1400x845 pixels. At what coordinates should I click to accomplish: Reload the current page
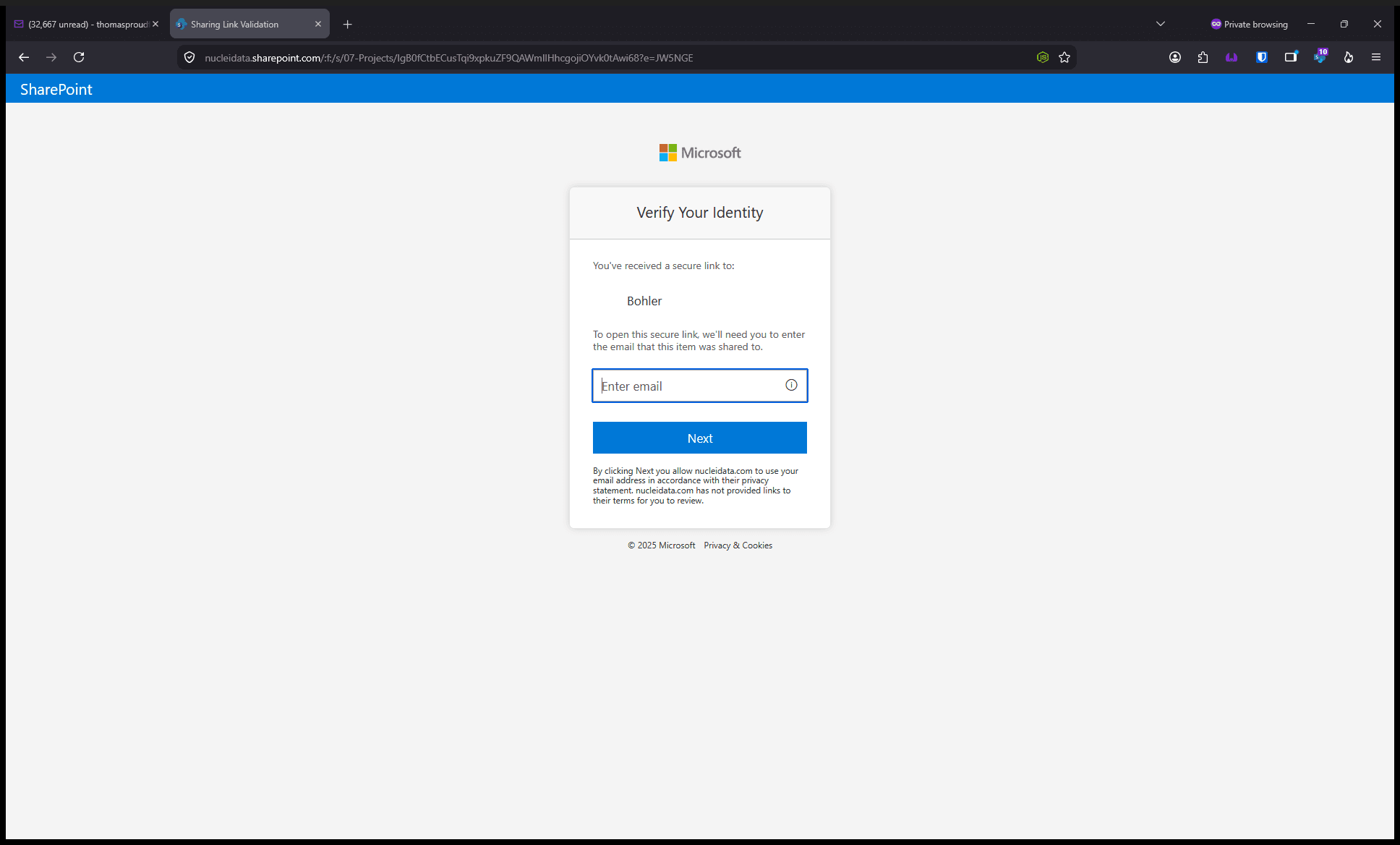79,57
